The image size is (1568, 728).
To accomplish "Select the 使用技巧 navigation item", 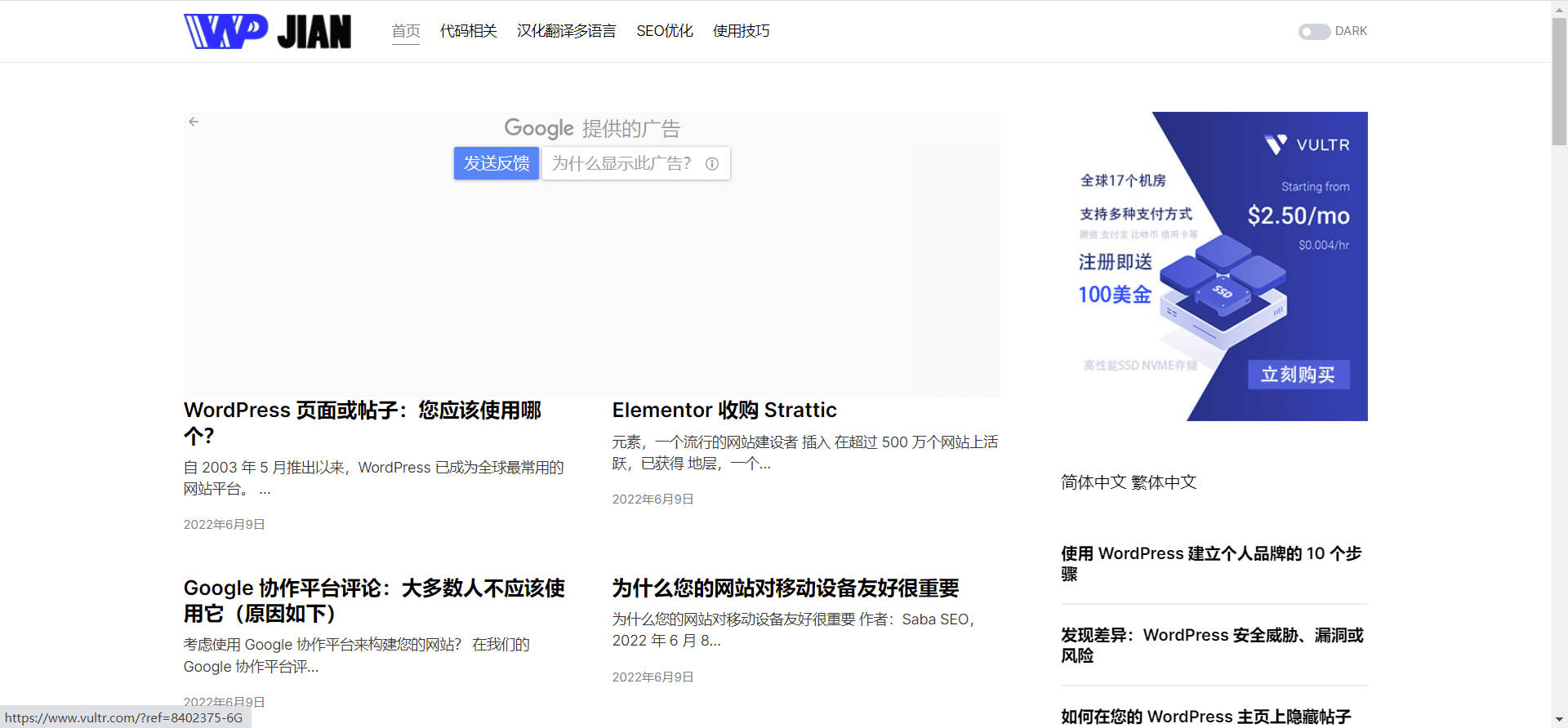I will pyautogui.click(x=741, y=31).
